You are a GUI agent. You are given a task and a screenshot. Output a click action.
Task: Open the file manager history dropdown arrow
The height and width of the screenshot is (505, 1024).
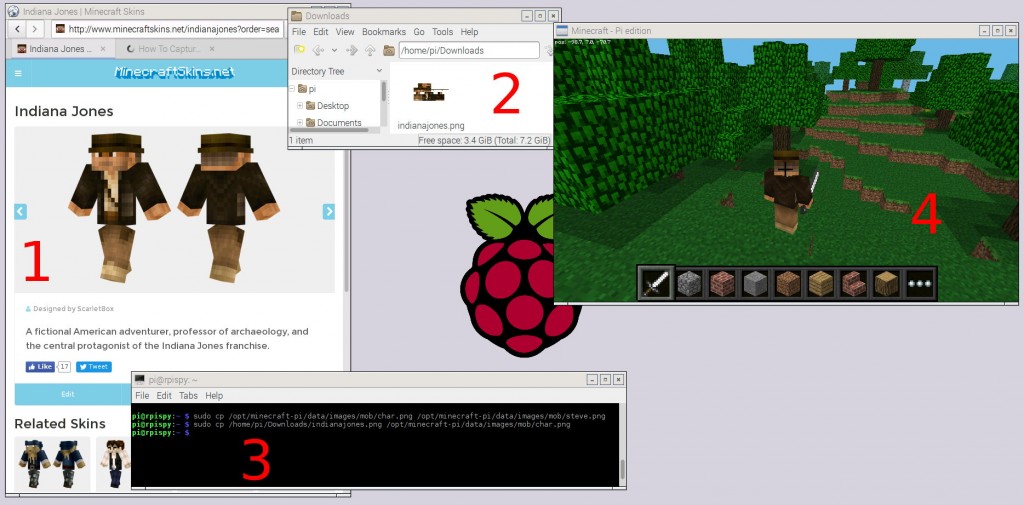pyautogui.click(x=334, y=50)
